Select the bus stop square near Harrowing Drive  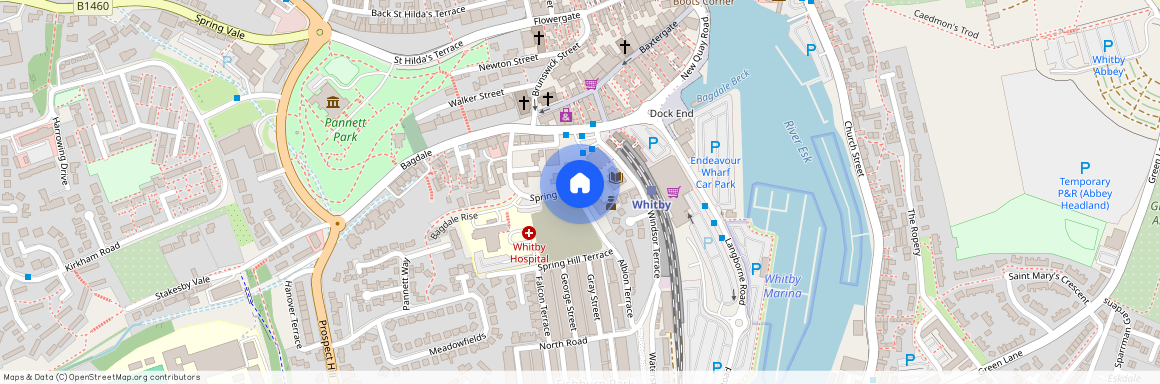coord(237,98)
